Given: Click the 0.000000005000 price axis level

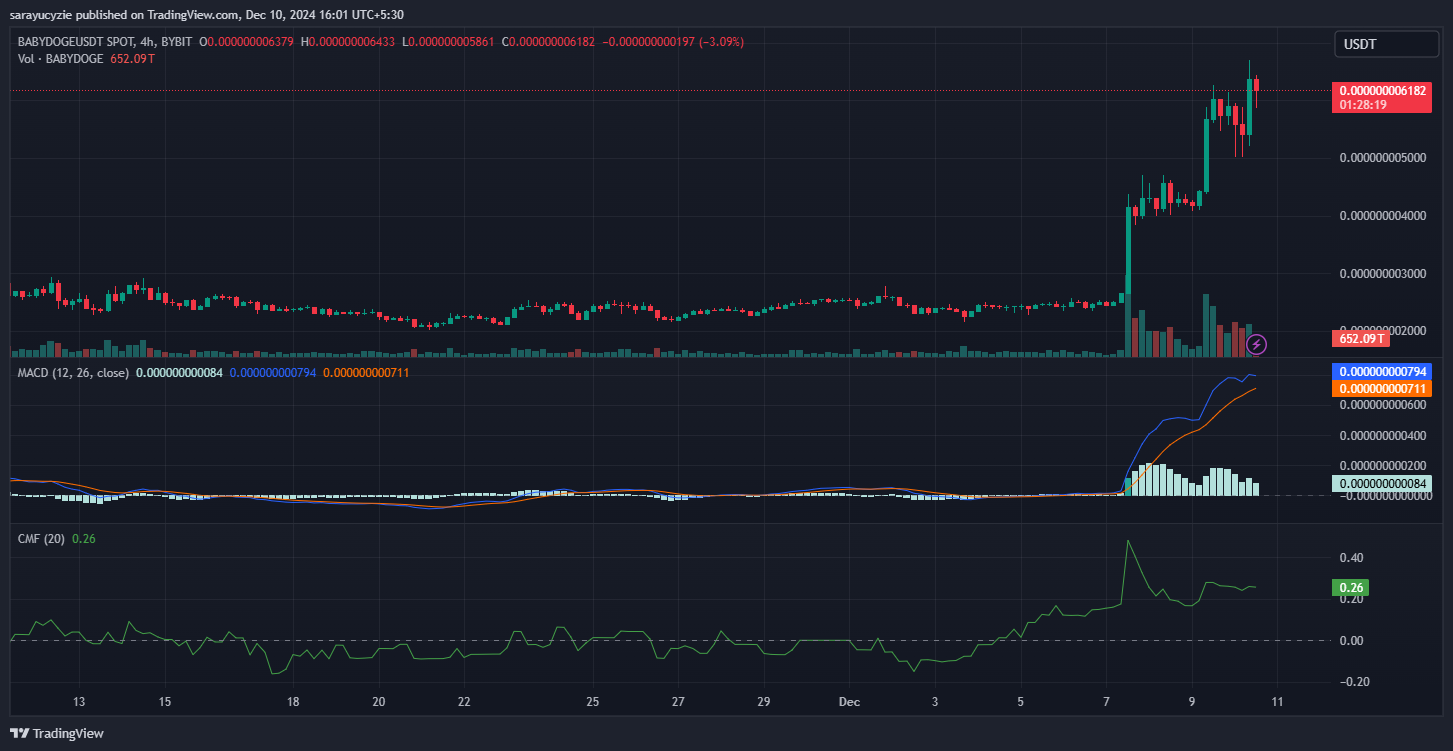Looking at the screenshot, I should tap(1384, 158).
